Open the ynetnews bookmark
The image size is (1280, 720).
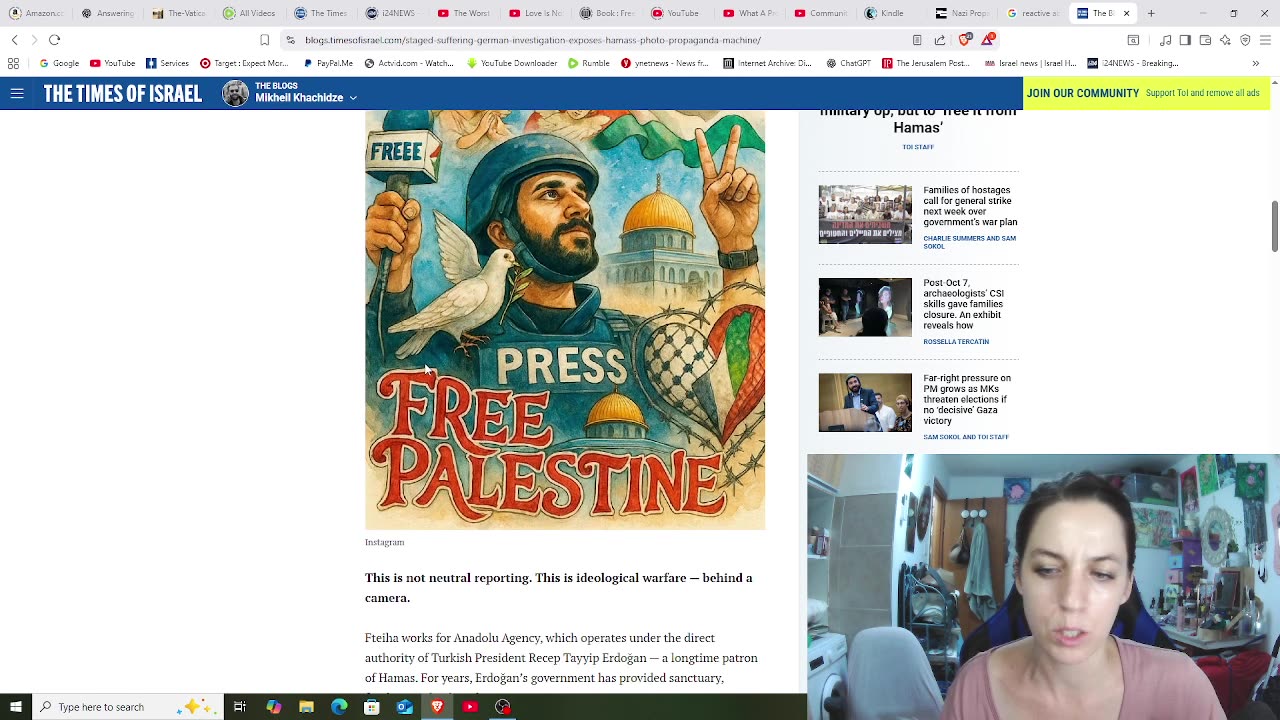664,63
